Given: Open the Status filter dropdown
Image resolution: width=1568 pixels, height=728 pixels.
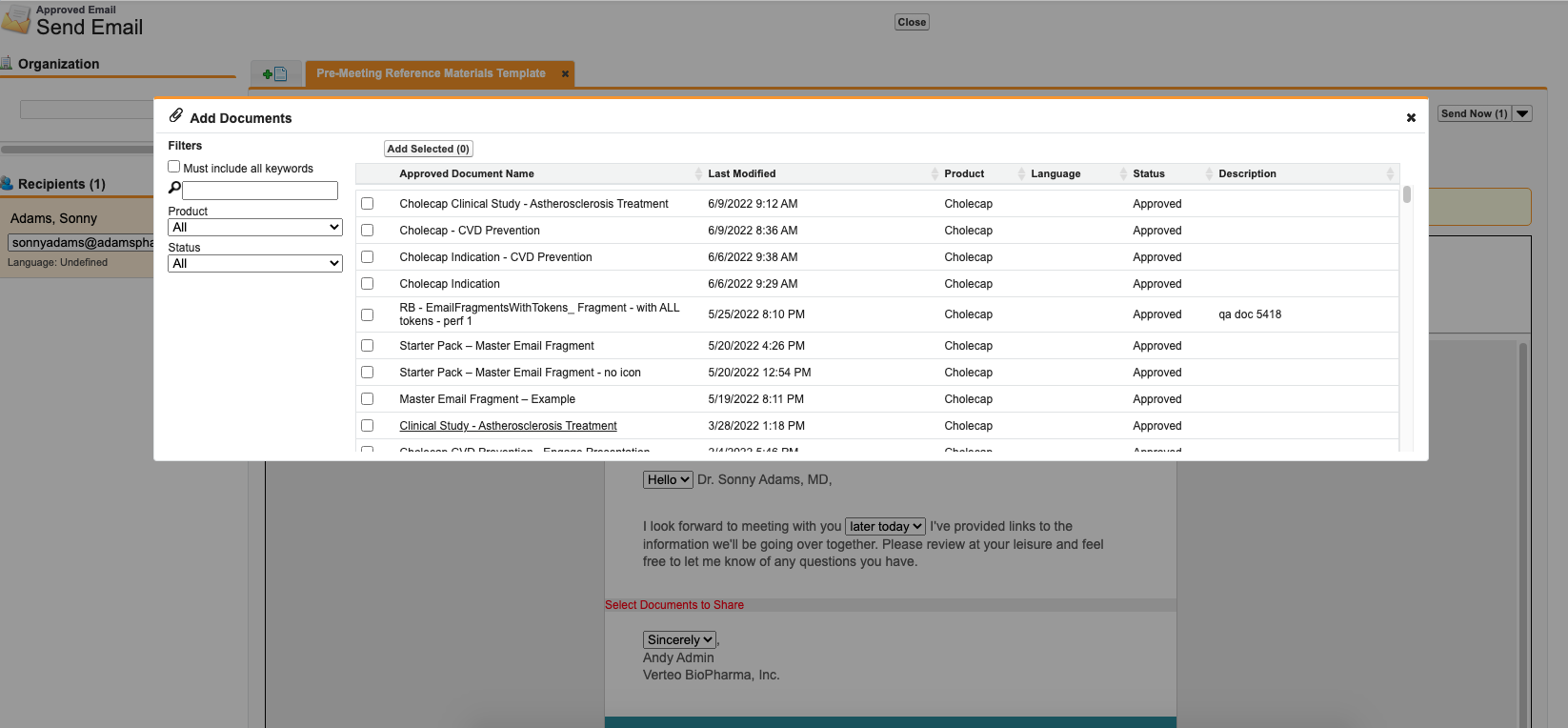Looking at the screenshot, I should click(254, 264).
